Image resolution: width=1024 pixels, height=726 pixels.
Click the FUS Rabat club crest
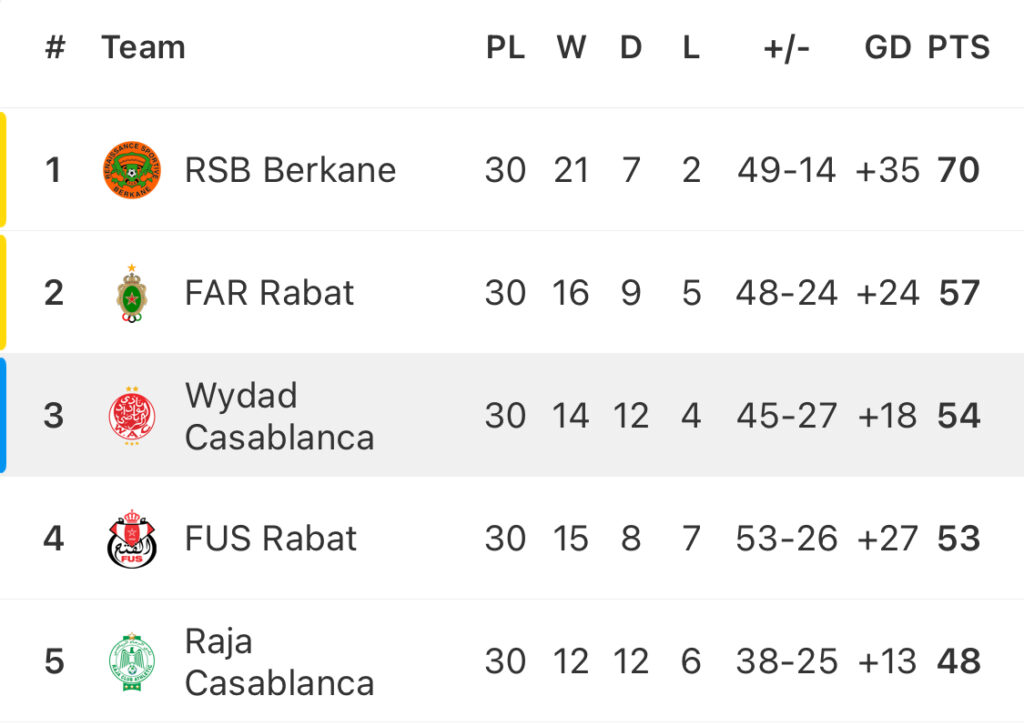(132, 539)
